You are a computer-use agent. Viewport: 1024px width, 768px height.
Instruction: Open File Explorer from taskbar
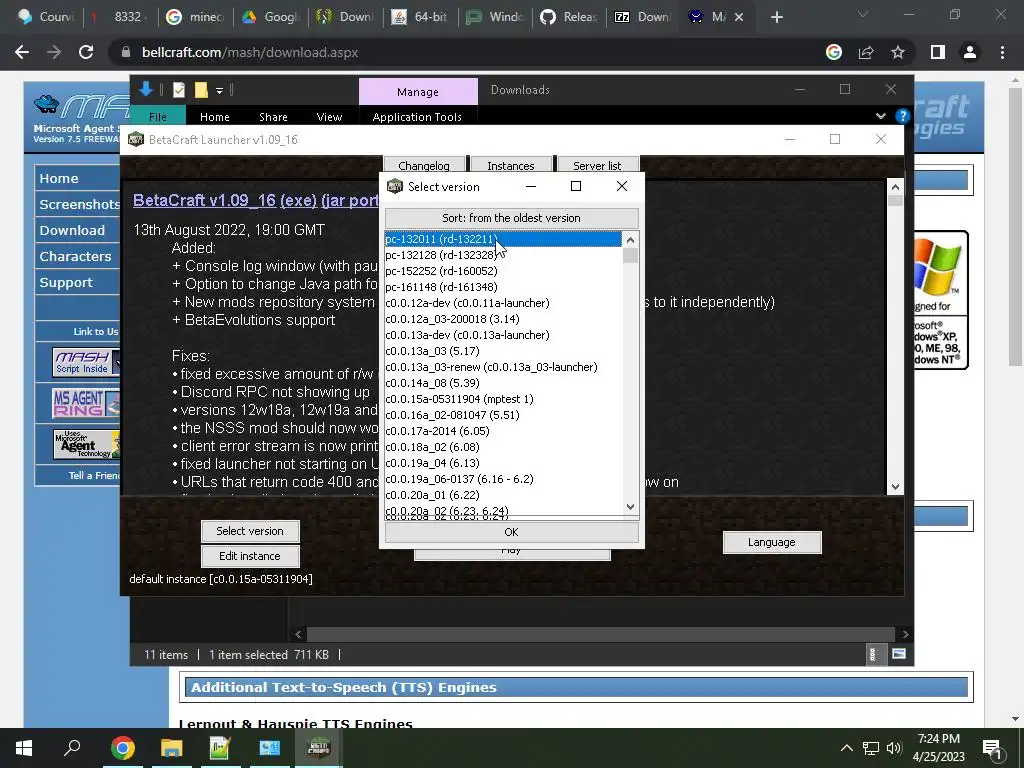click(172, 748)
